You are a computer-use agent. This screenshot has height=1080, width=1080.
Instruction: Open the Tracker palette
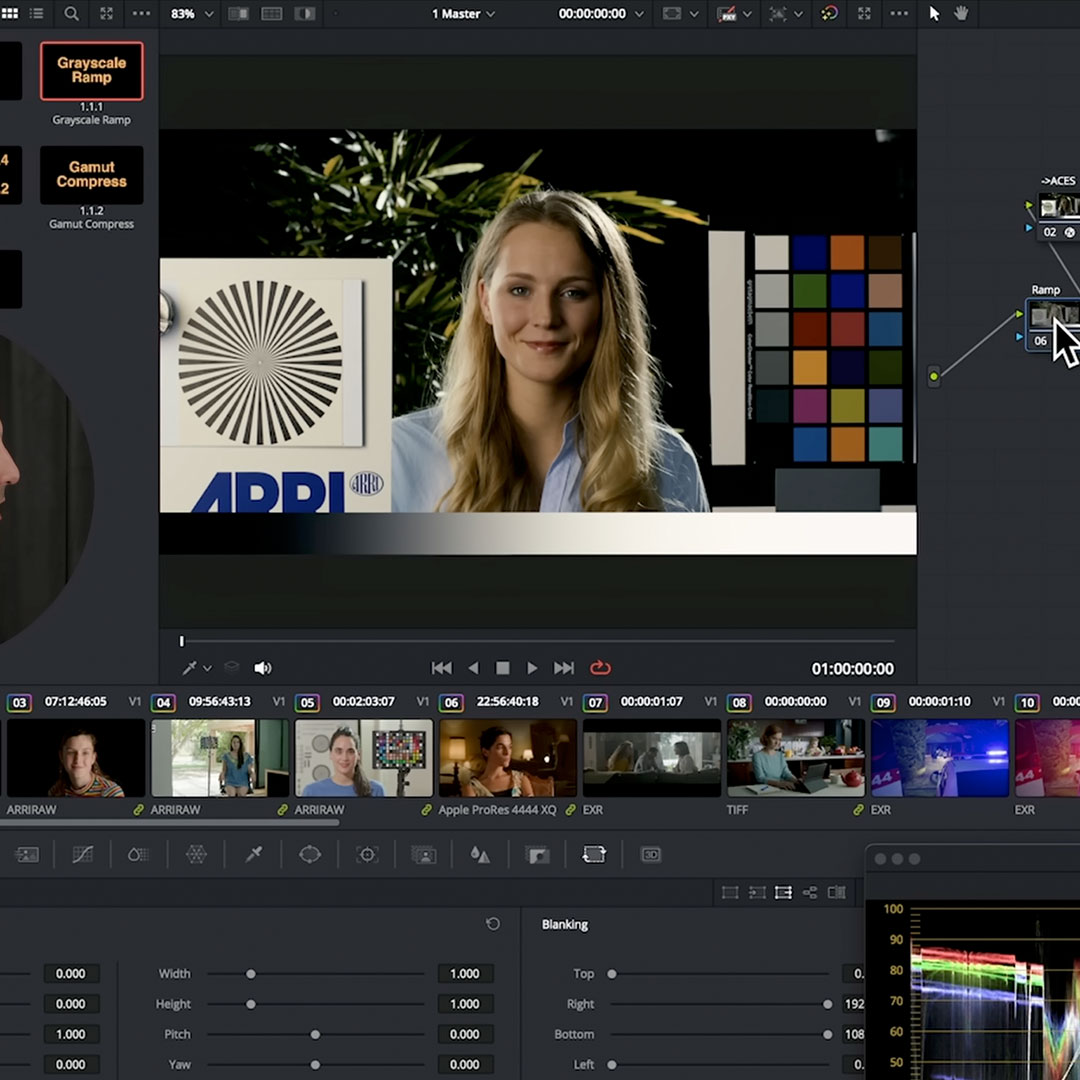click(x=367, y=855)
